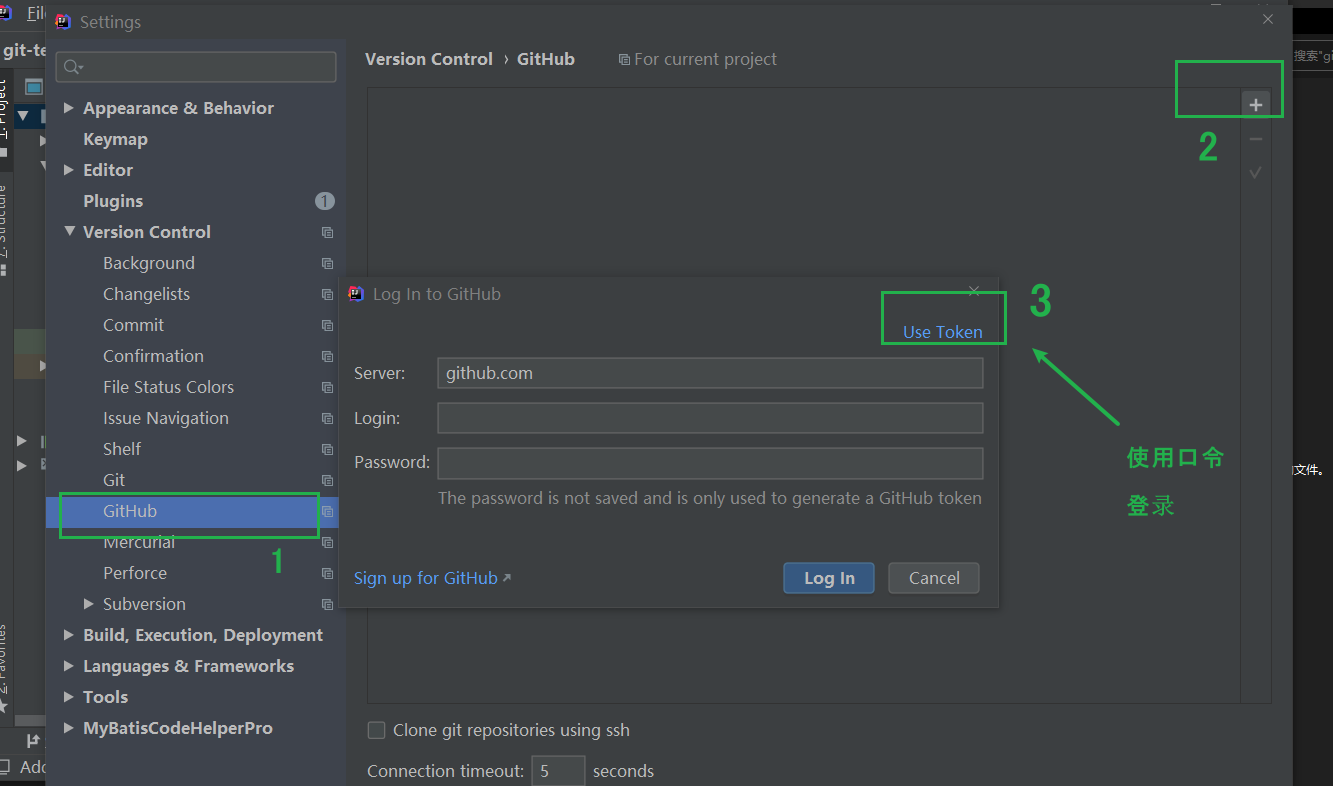Click the set default checkmark icon
This screenshot has height=786, width=1333.
point(1256,173)
